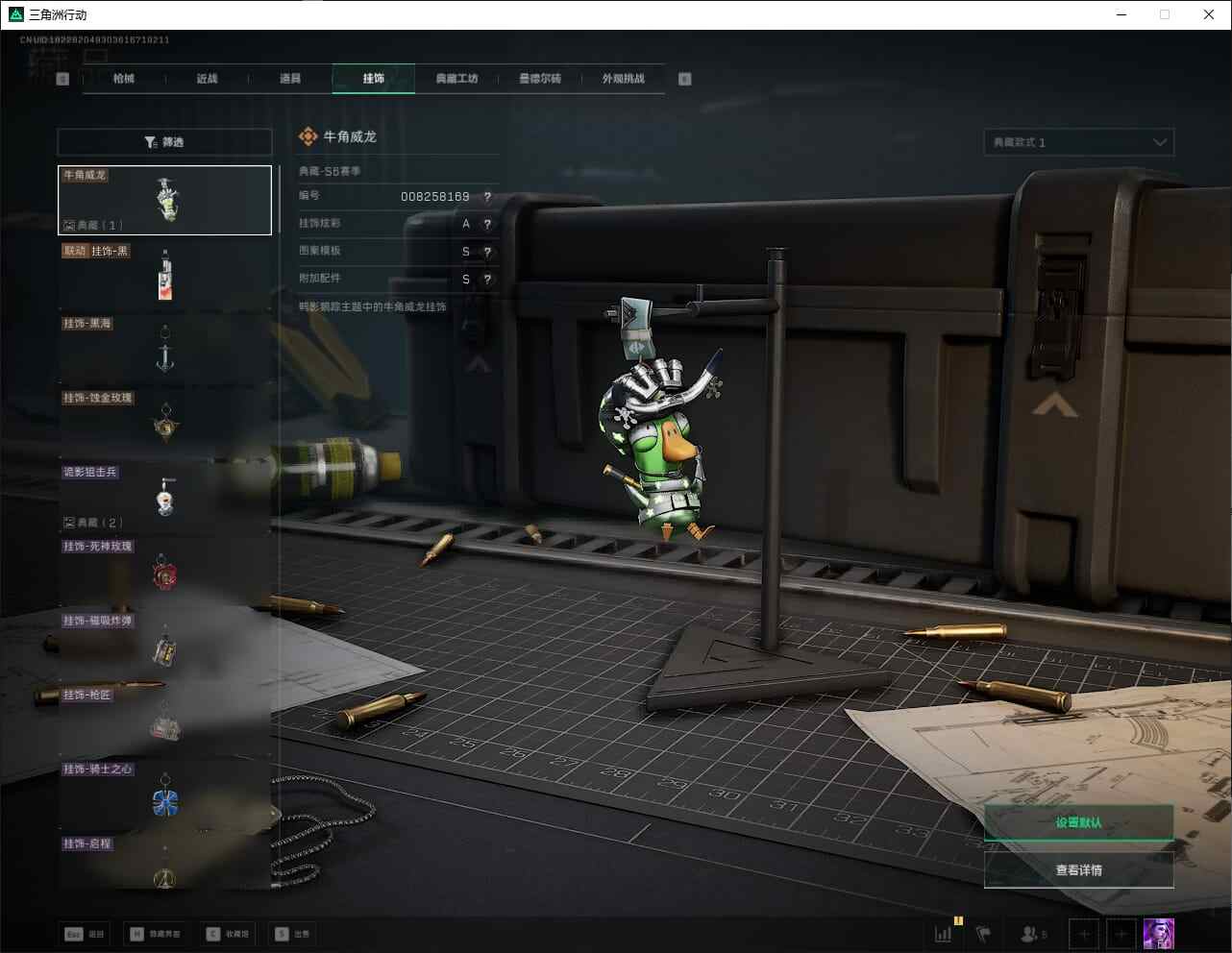Click the 设置默认 button
Image resolution: width=1232 pixels, height=953 pixels.
click(1079, 822)
